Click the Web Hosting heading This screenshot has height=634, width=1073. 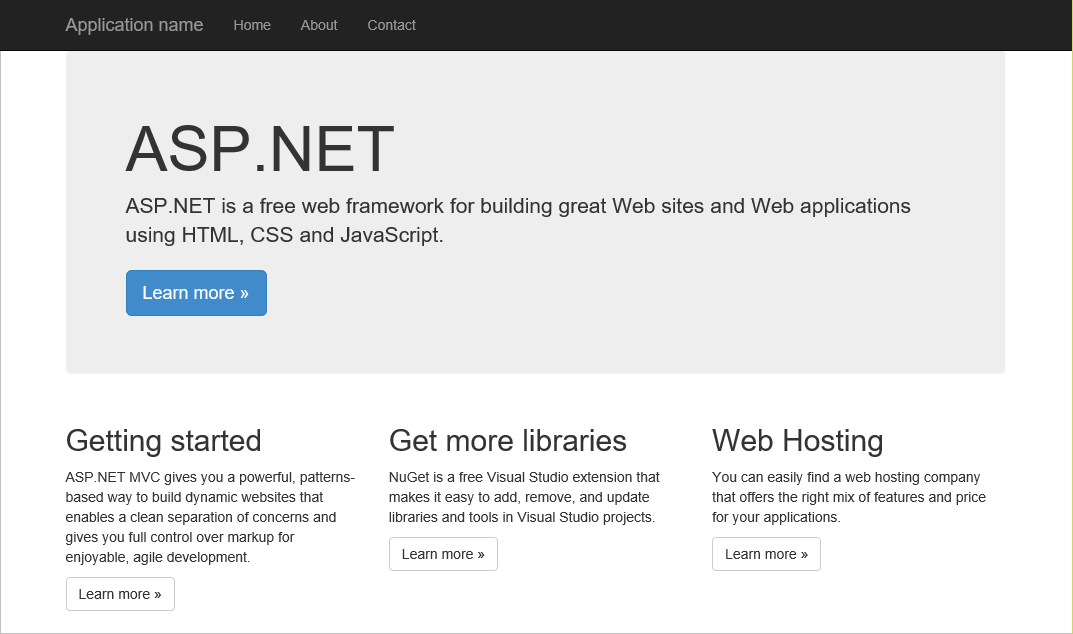click(797, 440)
